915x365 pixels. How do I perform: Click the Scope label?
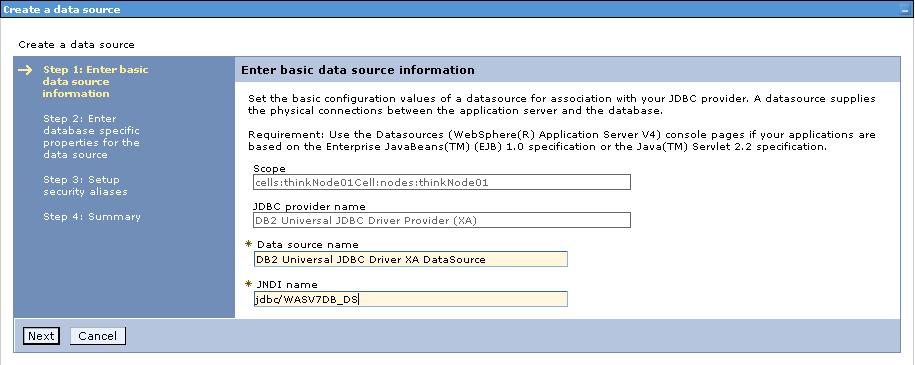coord(270,169)
